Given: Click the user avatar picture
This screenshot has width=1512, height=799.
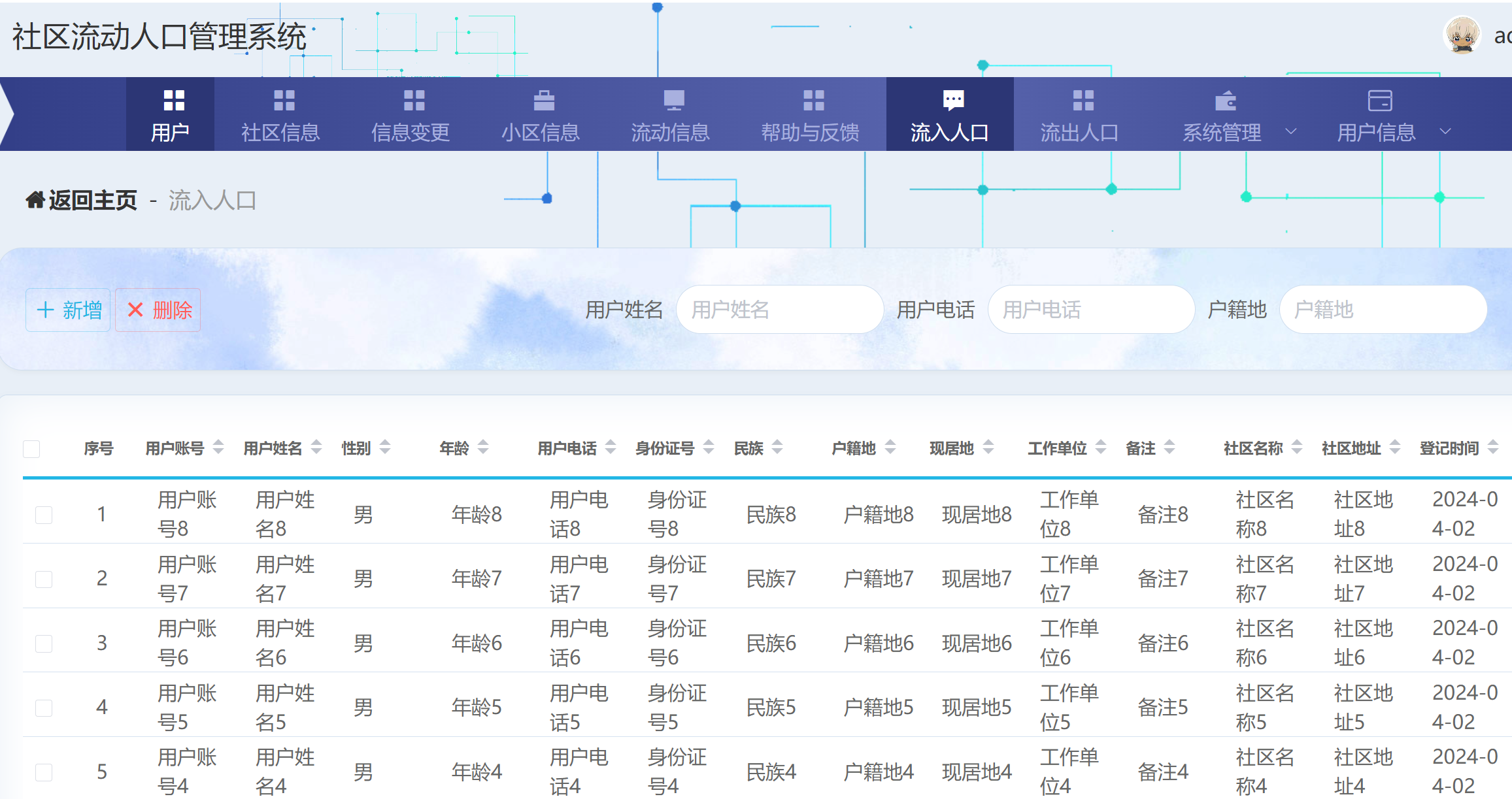Looking at the screenshot, I should point(1462,35).
